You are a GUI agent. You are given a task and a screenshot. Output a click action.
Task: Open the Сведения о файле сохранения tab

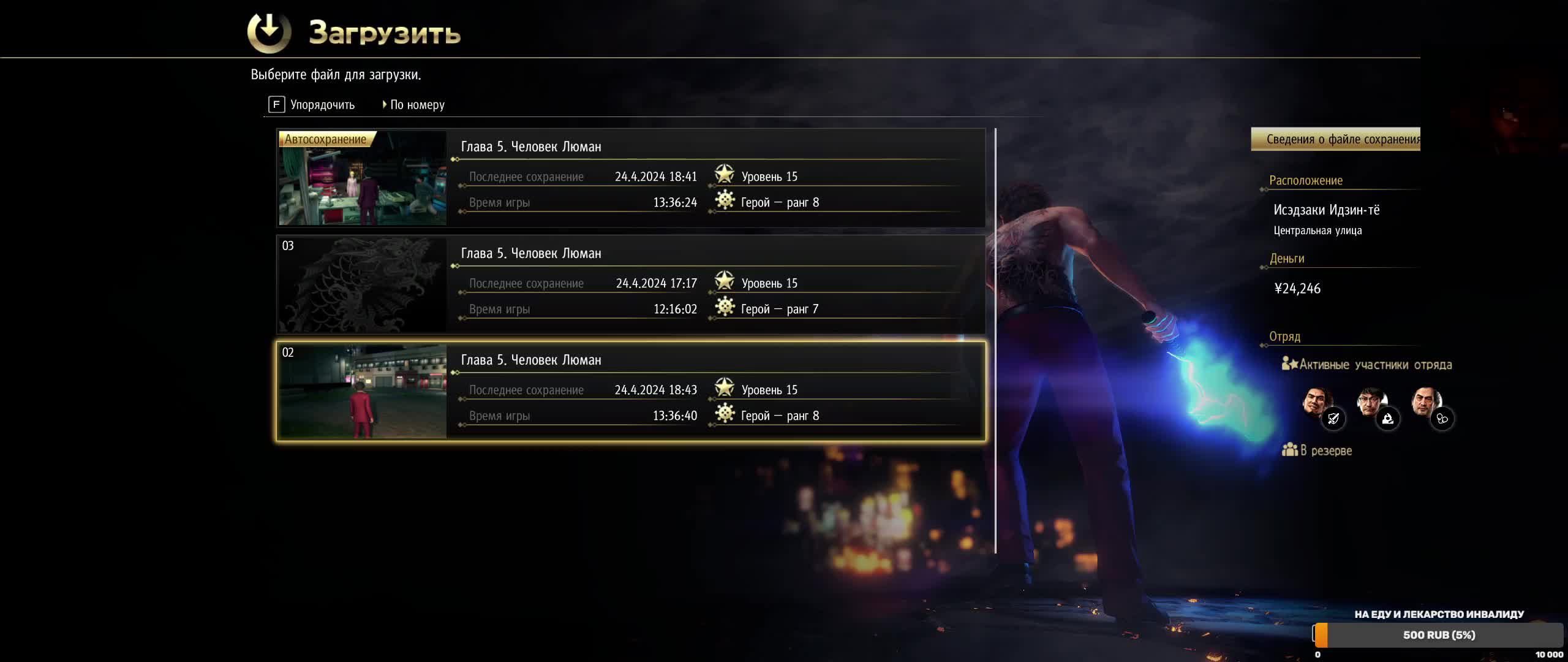[x=1335, y=139]
